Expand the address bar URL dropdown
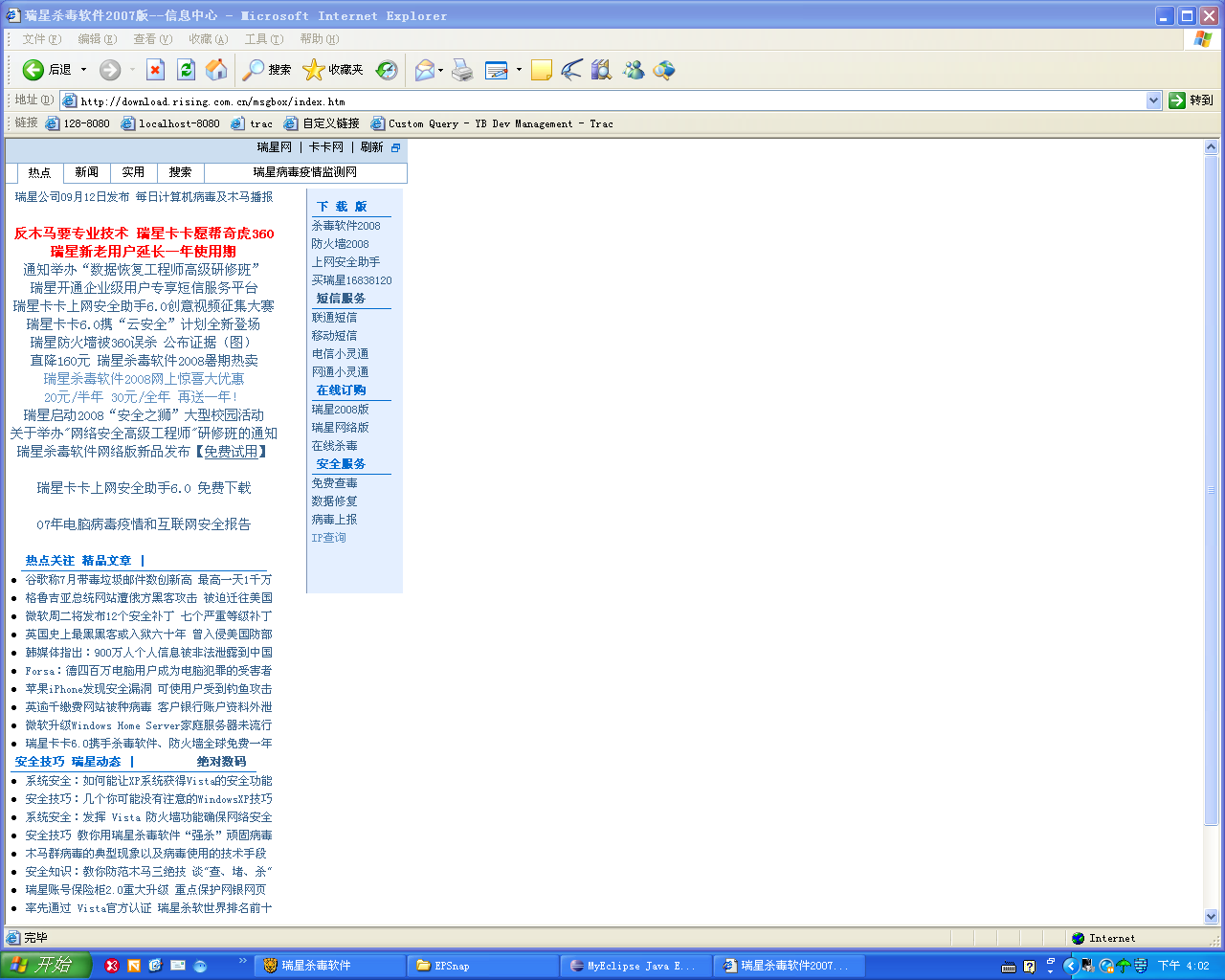Screen dimensions: 1225x980 (1153, 100)
